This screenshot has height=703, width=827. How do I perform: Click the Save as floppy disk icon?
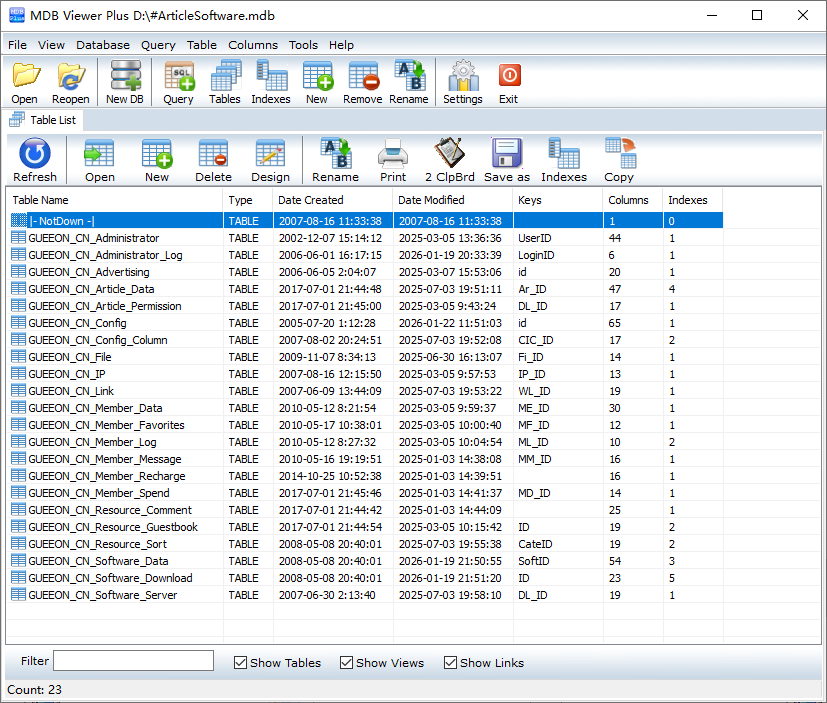click(507, 160)
